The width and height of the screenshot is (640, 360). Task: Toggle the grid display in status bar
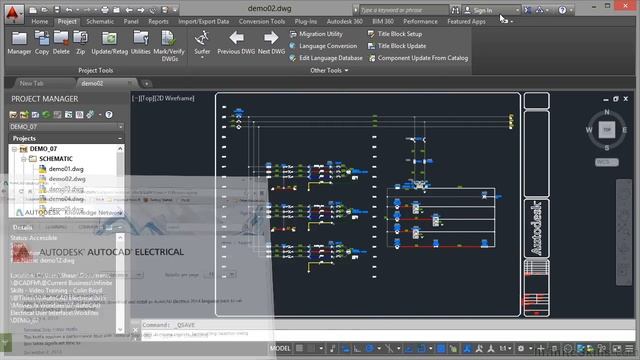tap(300, 349)
